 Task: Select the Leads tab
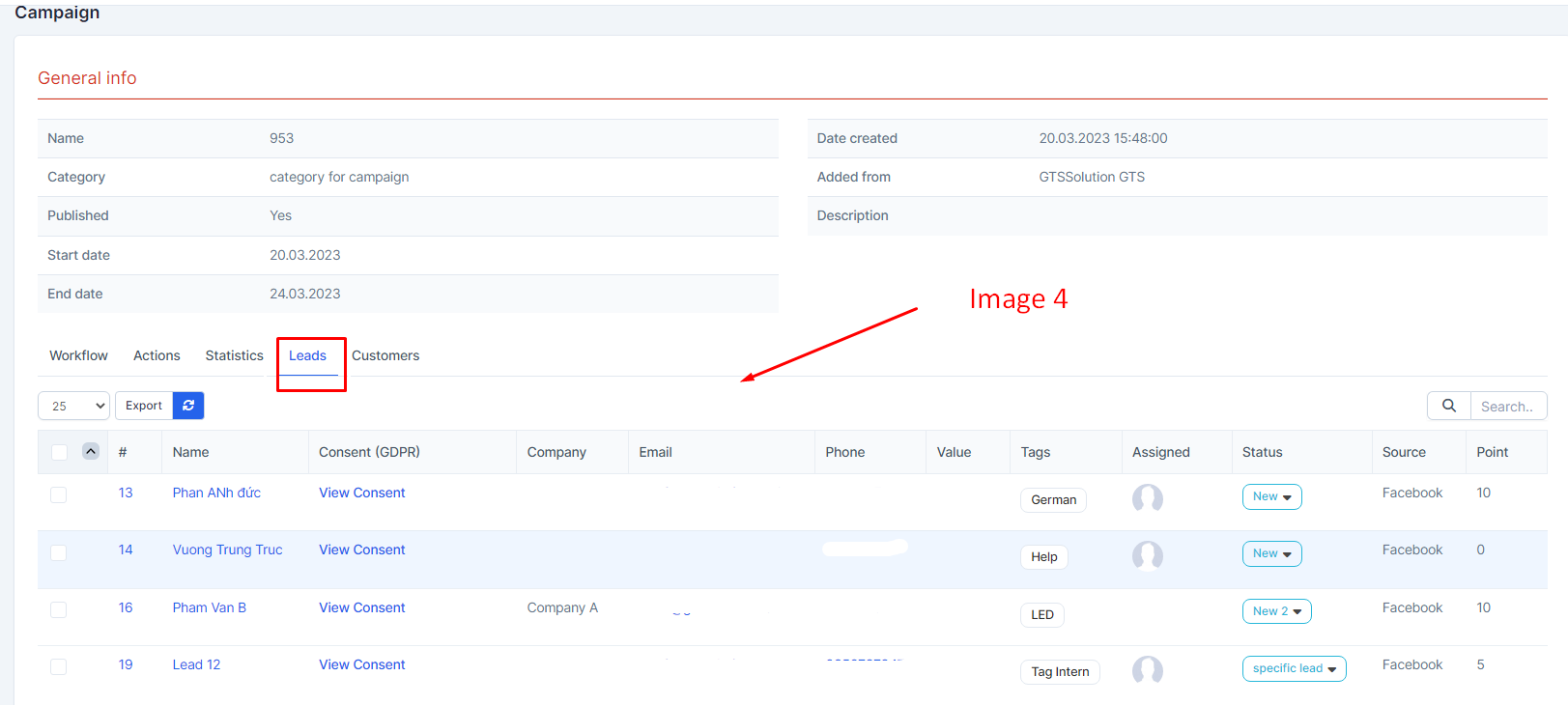pos(307,355)
